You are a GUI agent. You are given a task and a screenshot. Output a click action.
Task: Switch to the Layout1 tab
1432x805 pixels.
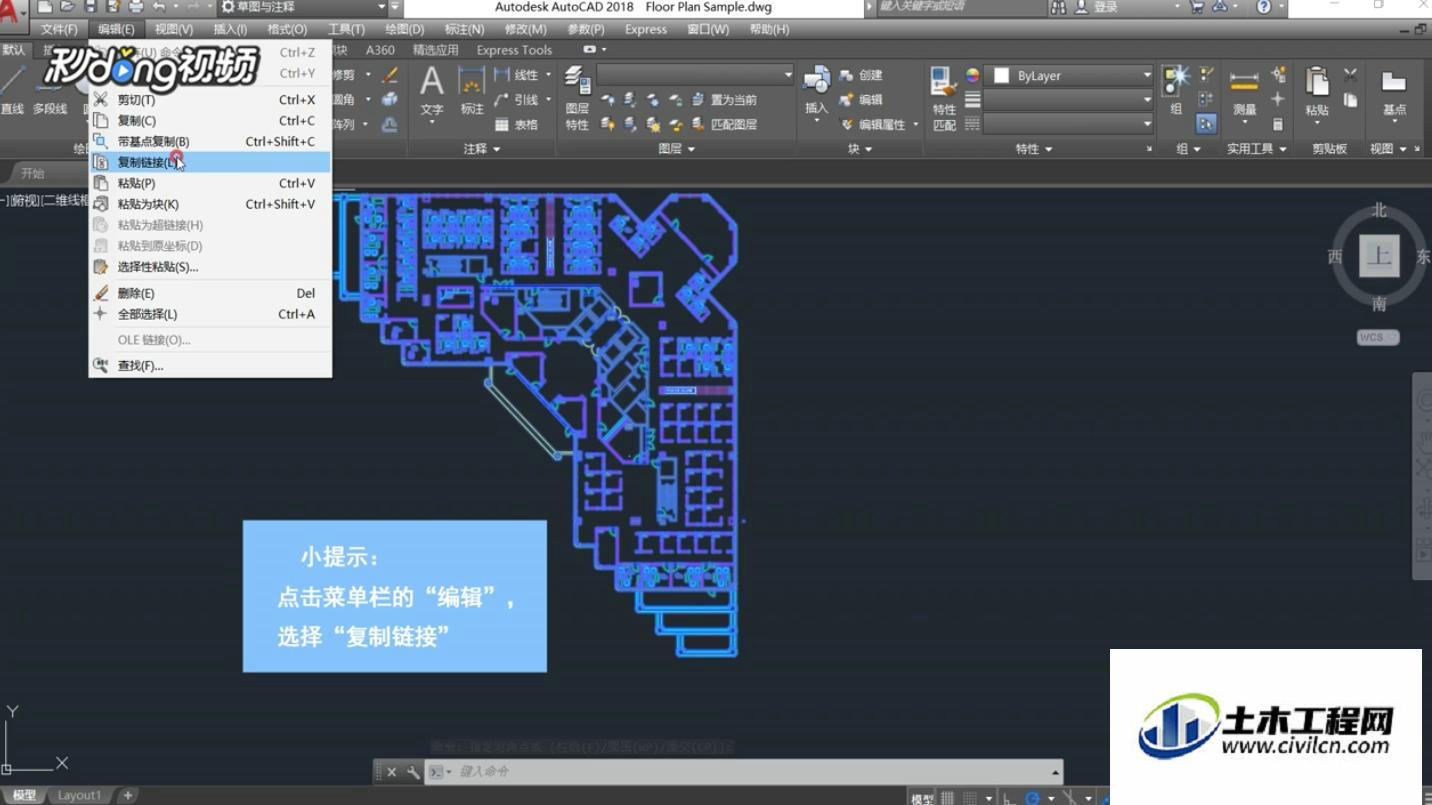tap(79, 796)
